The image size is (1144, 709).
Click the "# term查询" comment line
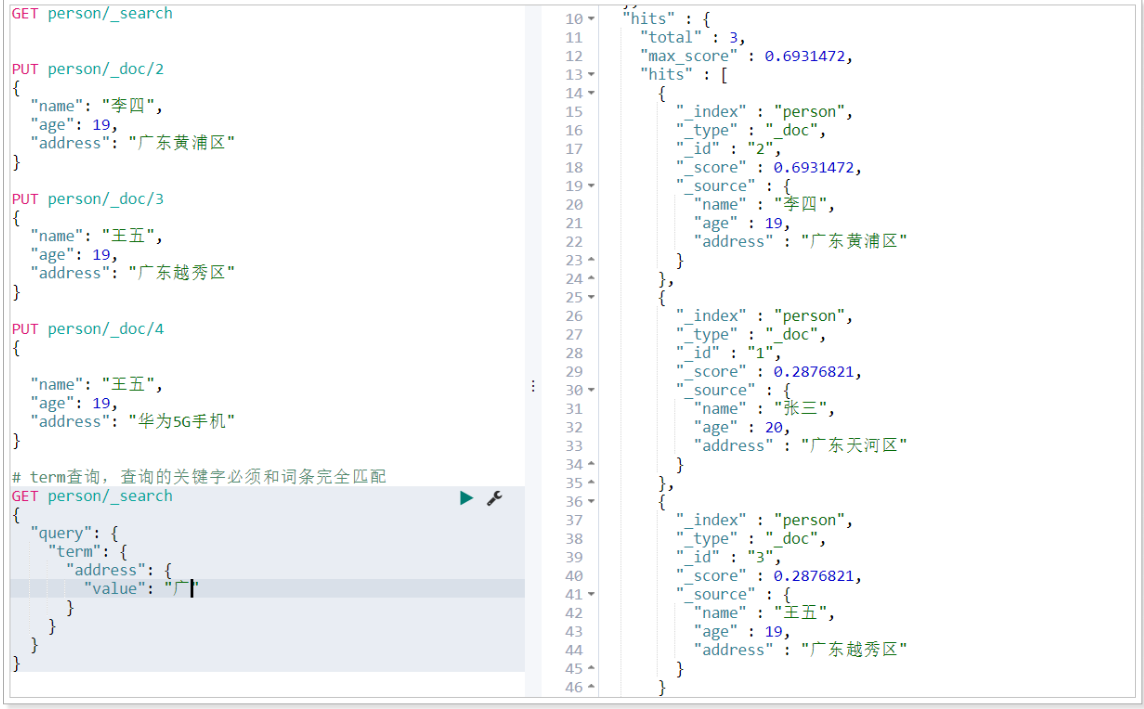[198, 477]
